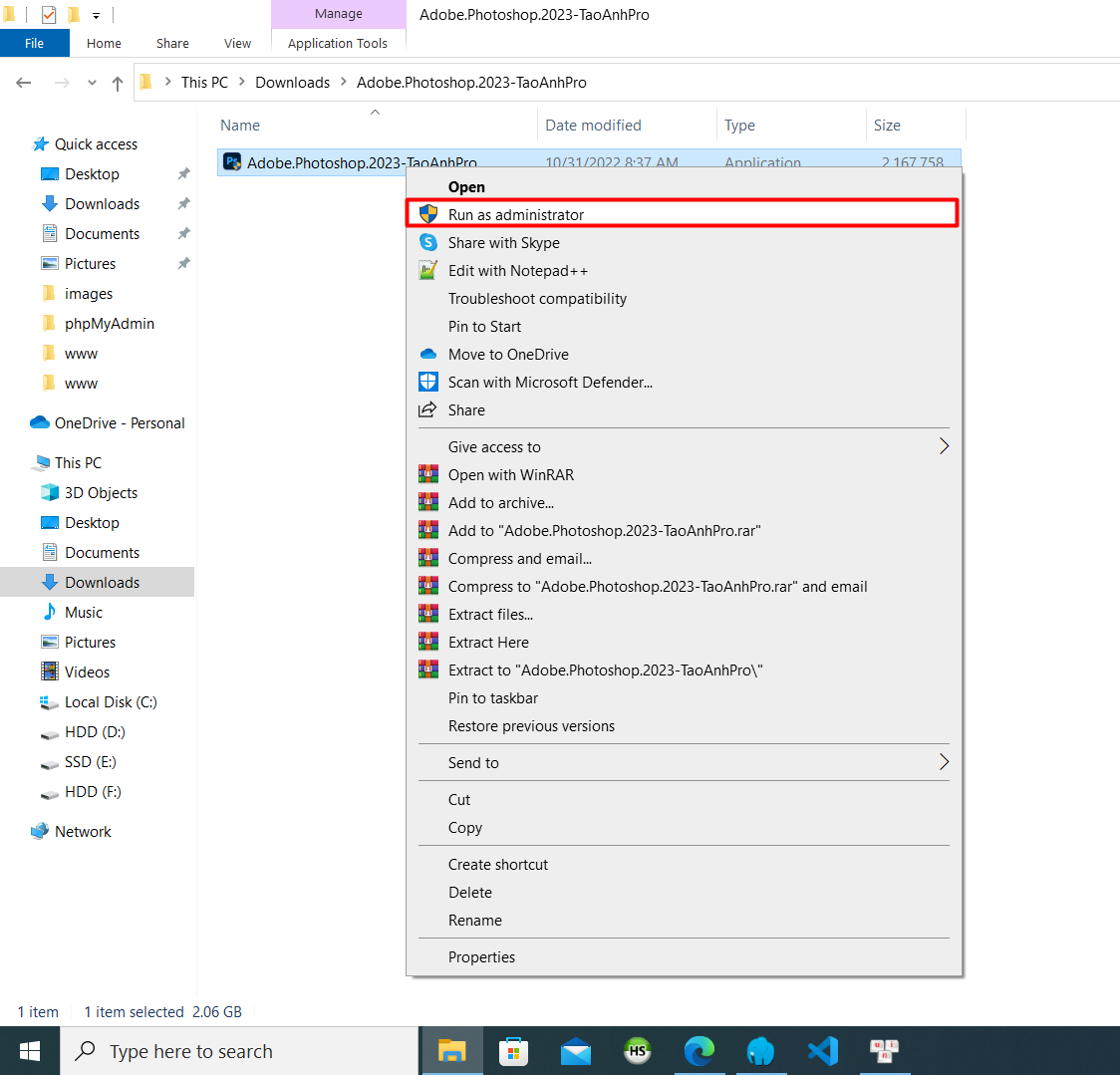
Task: Open the File ribbon tab
Action: [34, 43]
